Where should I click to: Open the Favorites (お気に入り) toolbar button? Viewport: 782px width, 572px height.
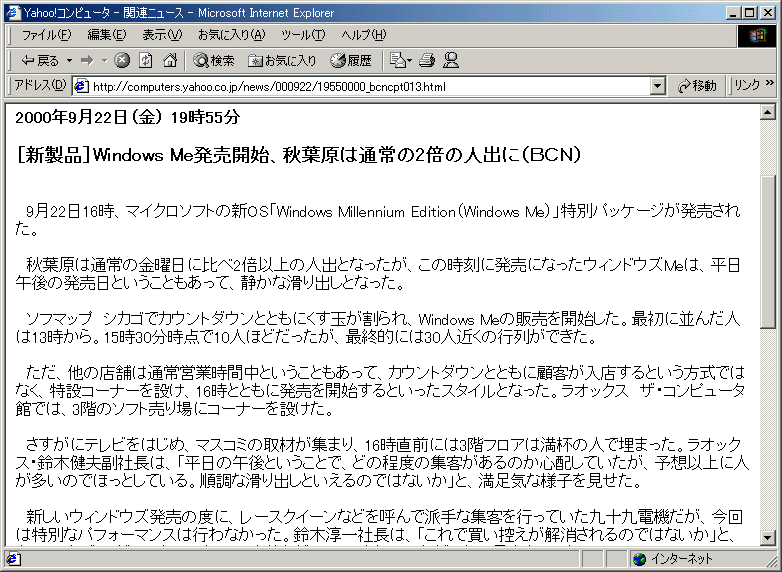tap(283, 61)
